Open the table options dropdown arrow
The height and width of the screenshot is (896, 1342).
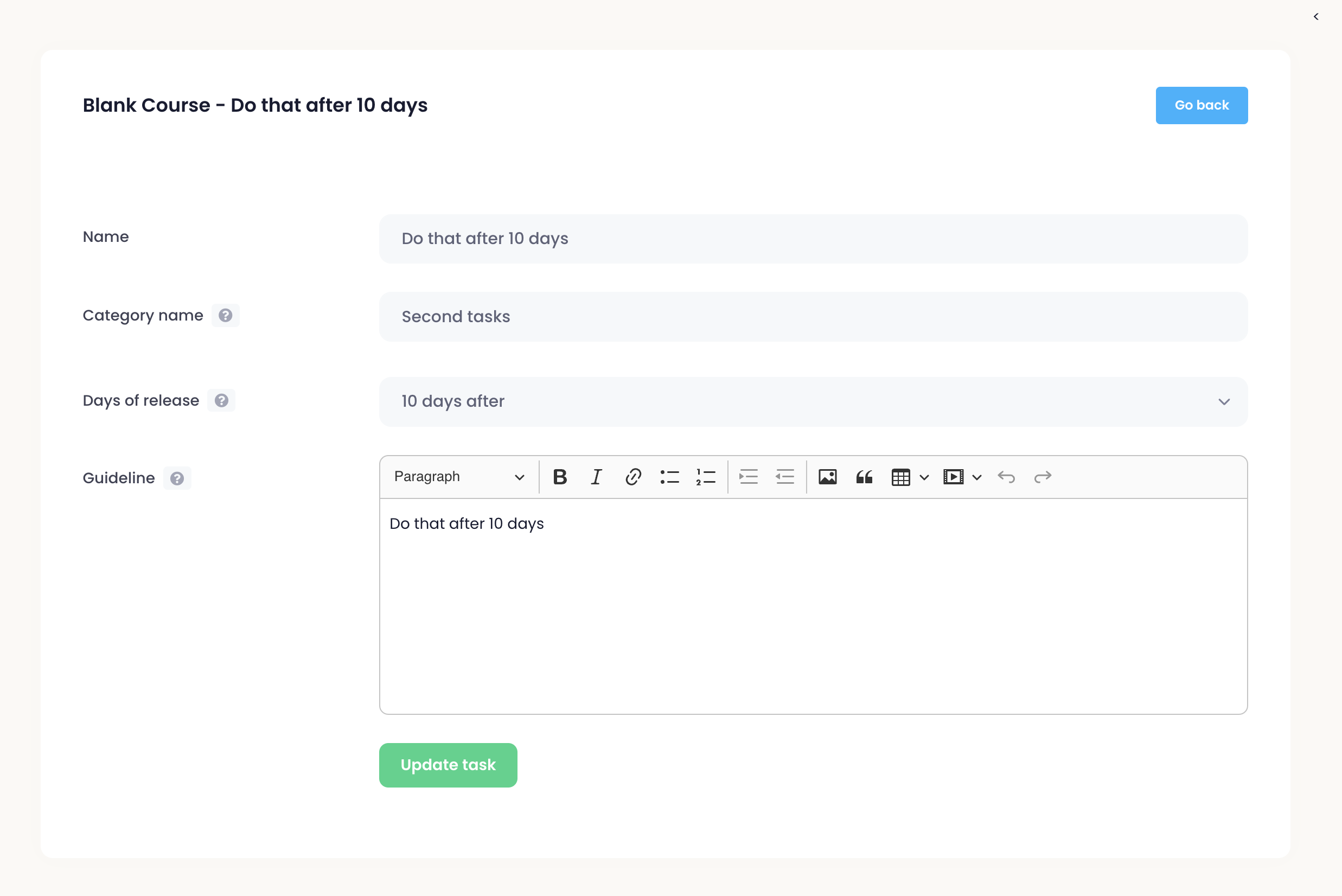tap(924, 477)
